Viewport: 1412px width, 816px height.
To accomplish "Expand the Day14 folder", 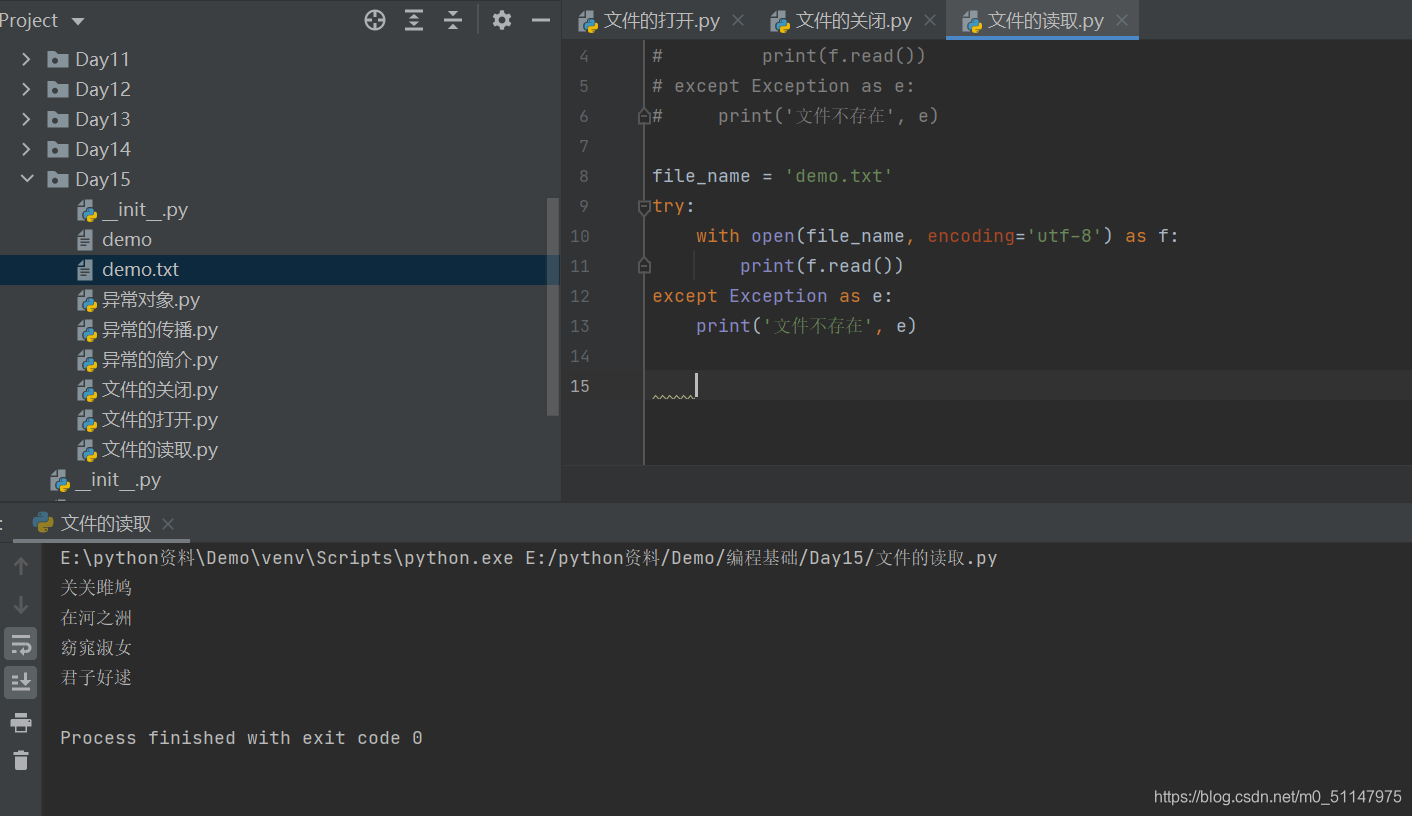I will coord(26,150).
